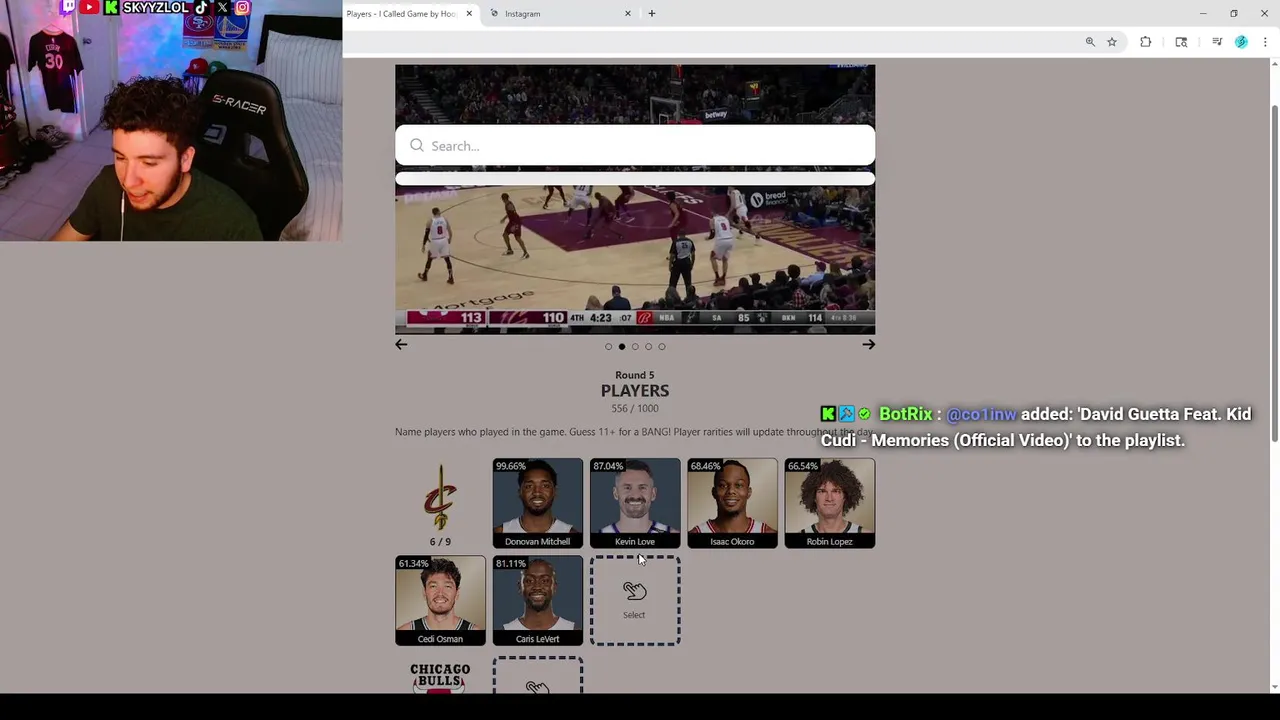This screenshot has width=1280, height=720.
Task: Minimize the browser window
Action: coord(1203,14)
